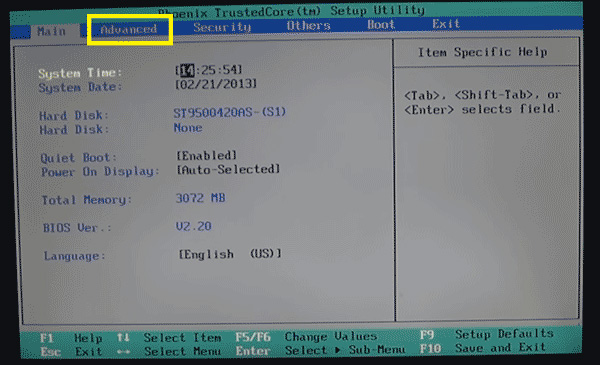Click the Quiet Boot label
600x365 pixels.
[x=78, y=158]
